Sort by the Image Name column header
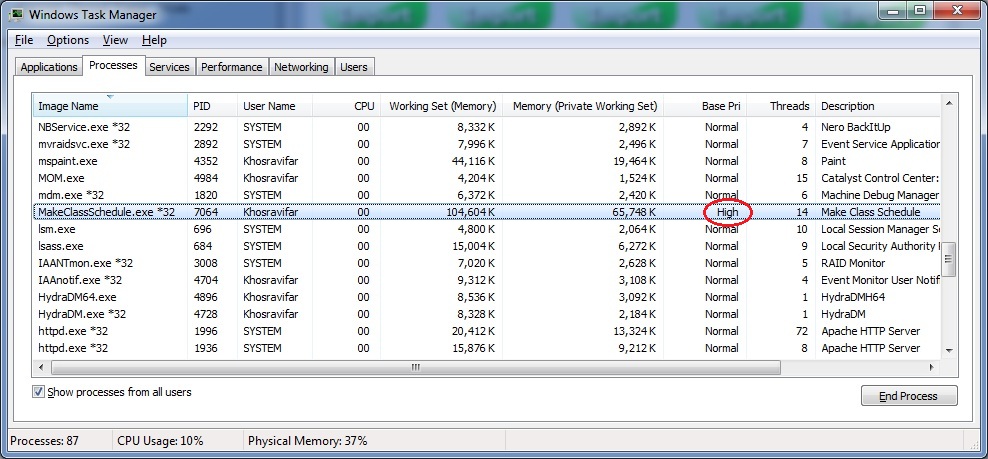 click(x=110, y=106)
